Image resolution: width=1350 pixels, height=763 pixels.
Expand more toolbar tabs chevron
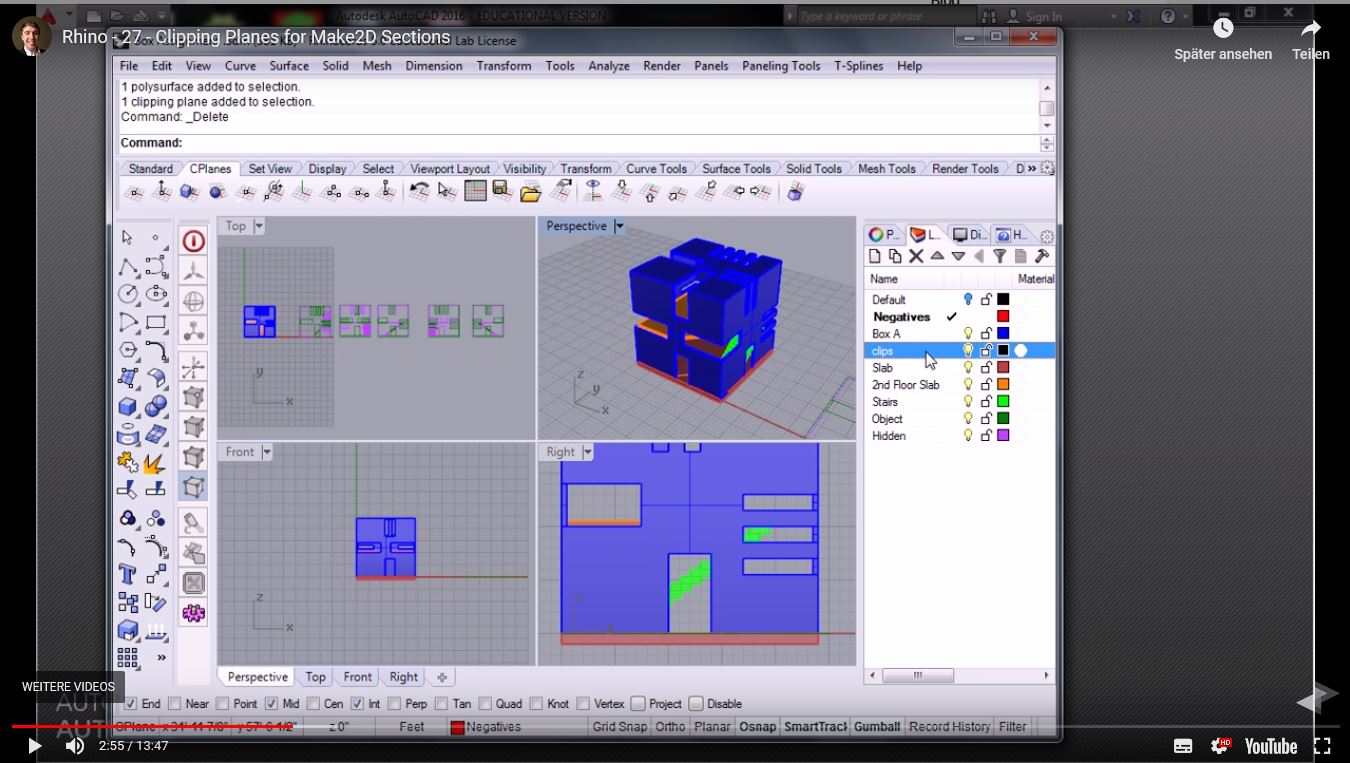pyautogui.click(x=1032, y=168)
